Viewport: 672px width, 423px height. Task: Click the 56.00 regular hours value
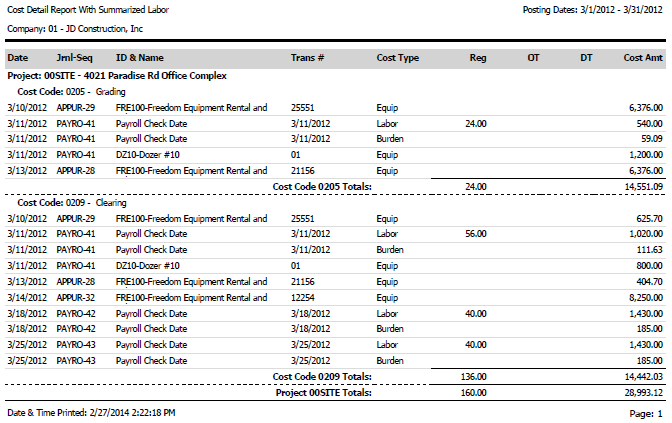click(x=476, y=234)
